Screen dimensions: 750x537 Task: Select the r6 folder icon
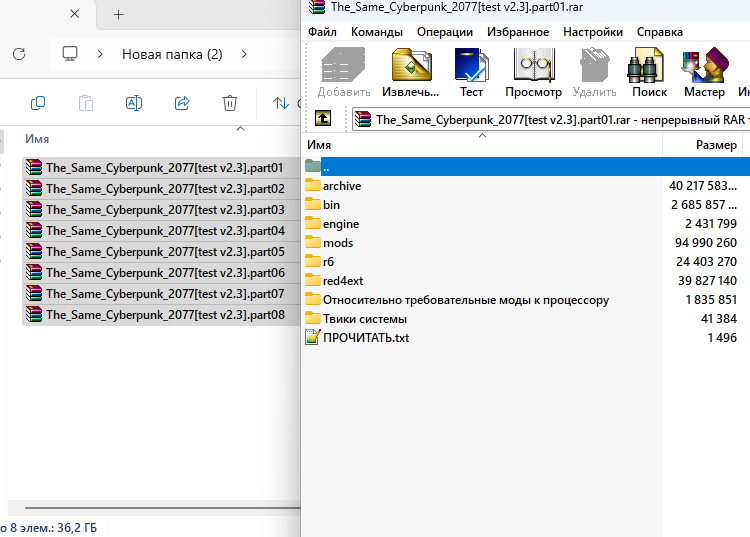click(x=313, y=262)
